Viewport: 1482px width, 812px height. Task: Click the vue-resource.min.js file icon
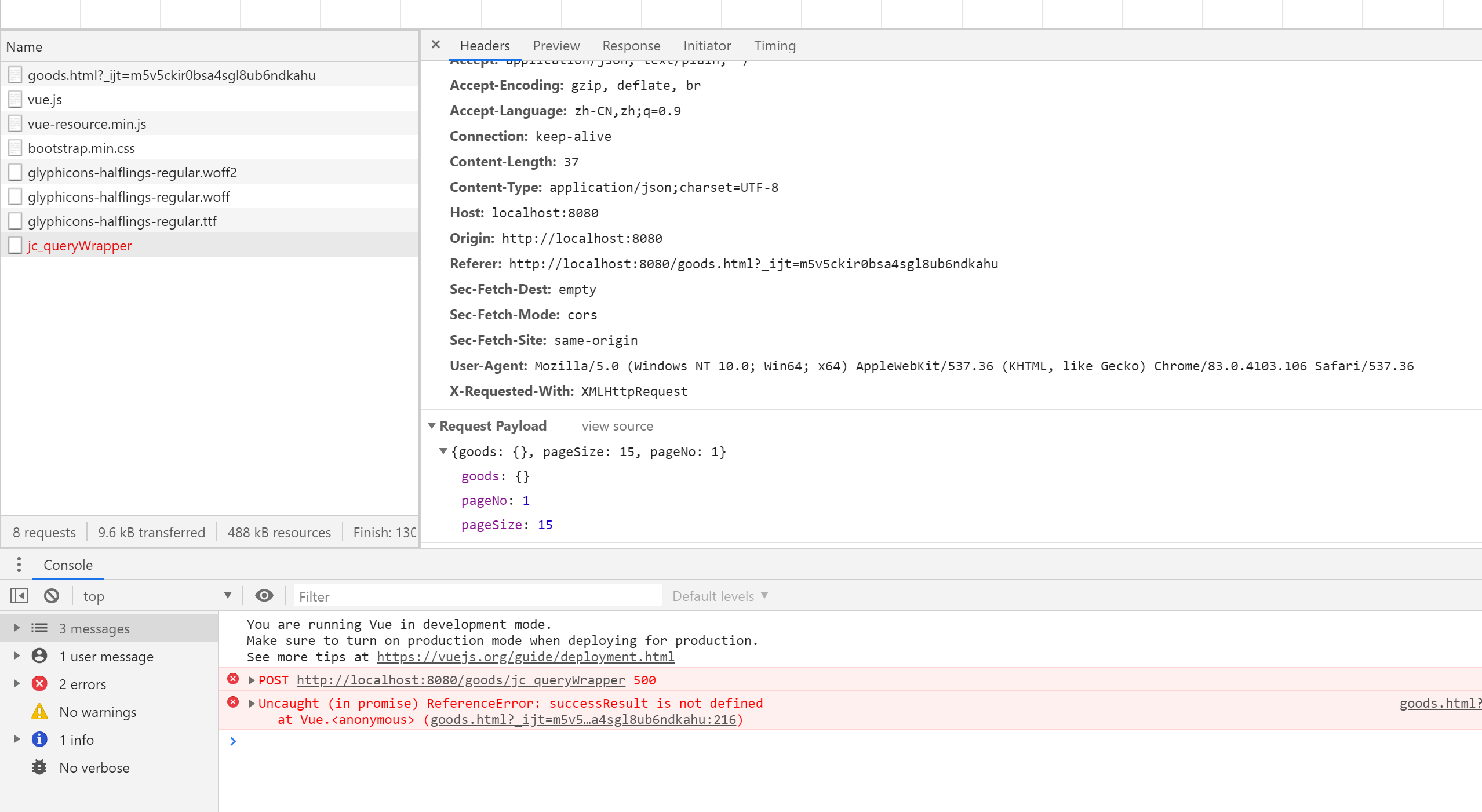(x=15, y=123)
